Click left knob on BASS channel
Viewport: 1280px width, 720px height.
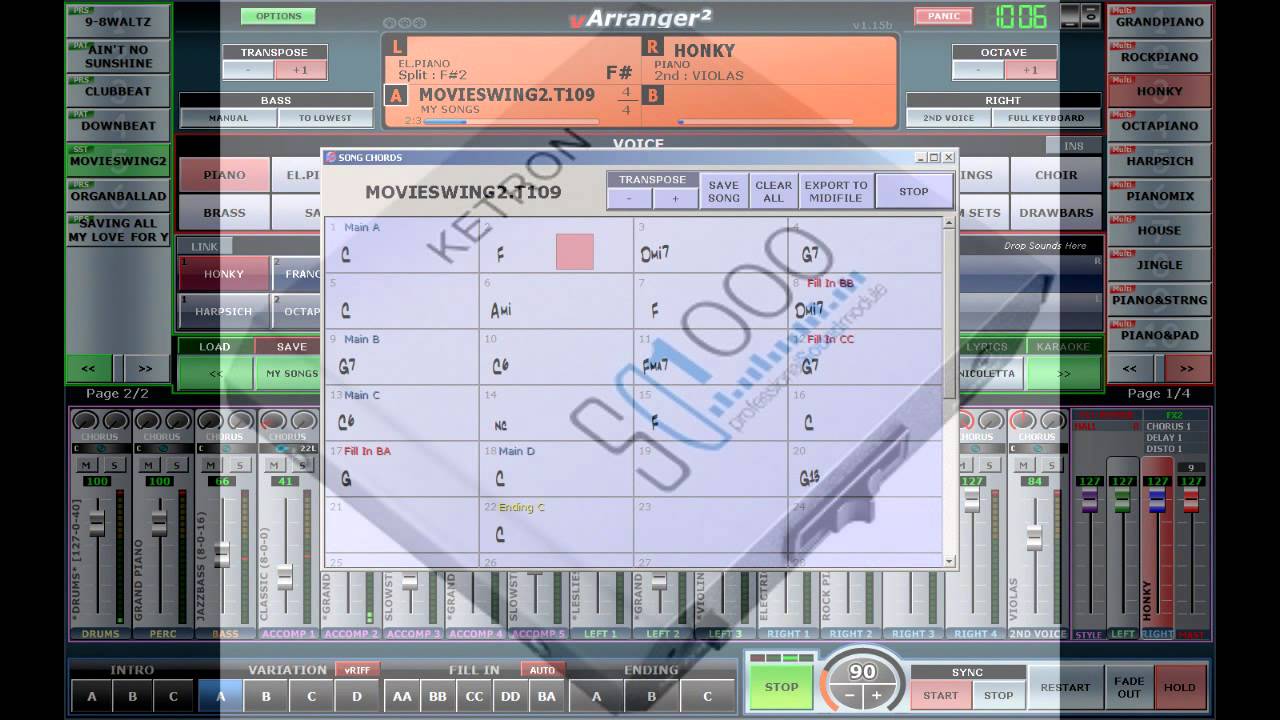pyautogui.click(x=210, y=421)
